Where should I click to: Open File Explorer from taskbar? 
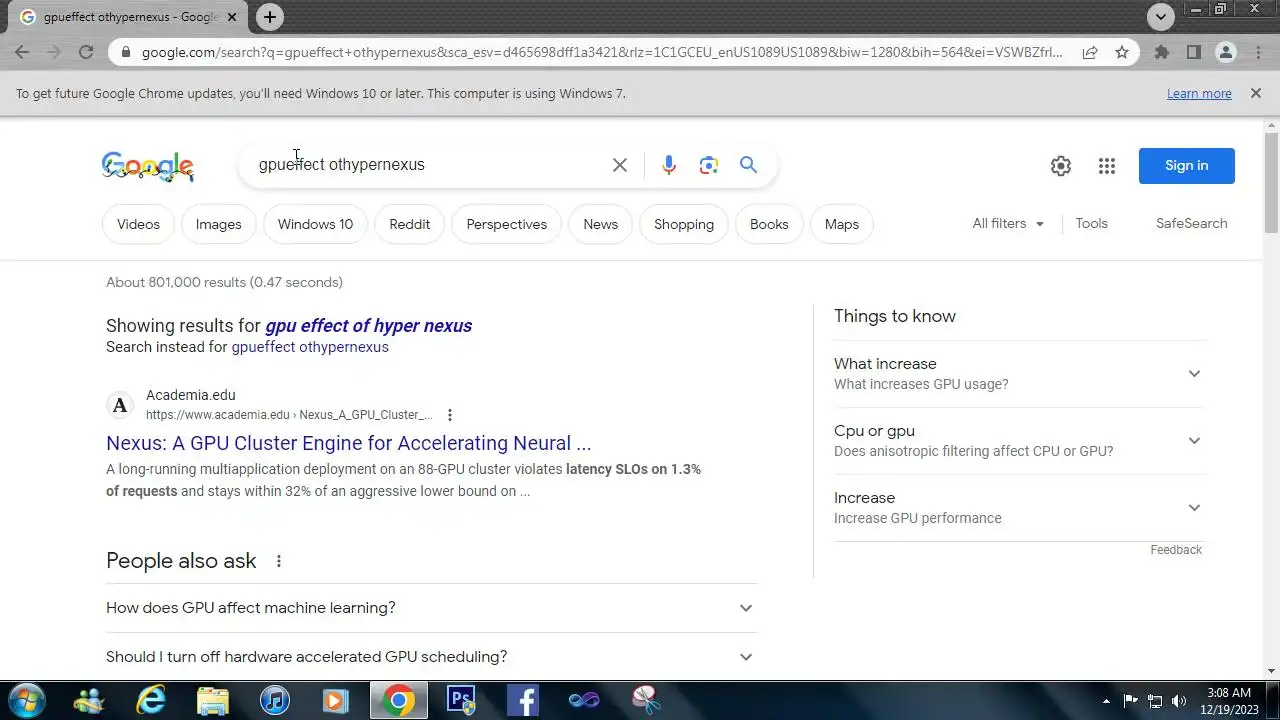click(x=212, y=700)
